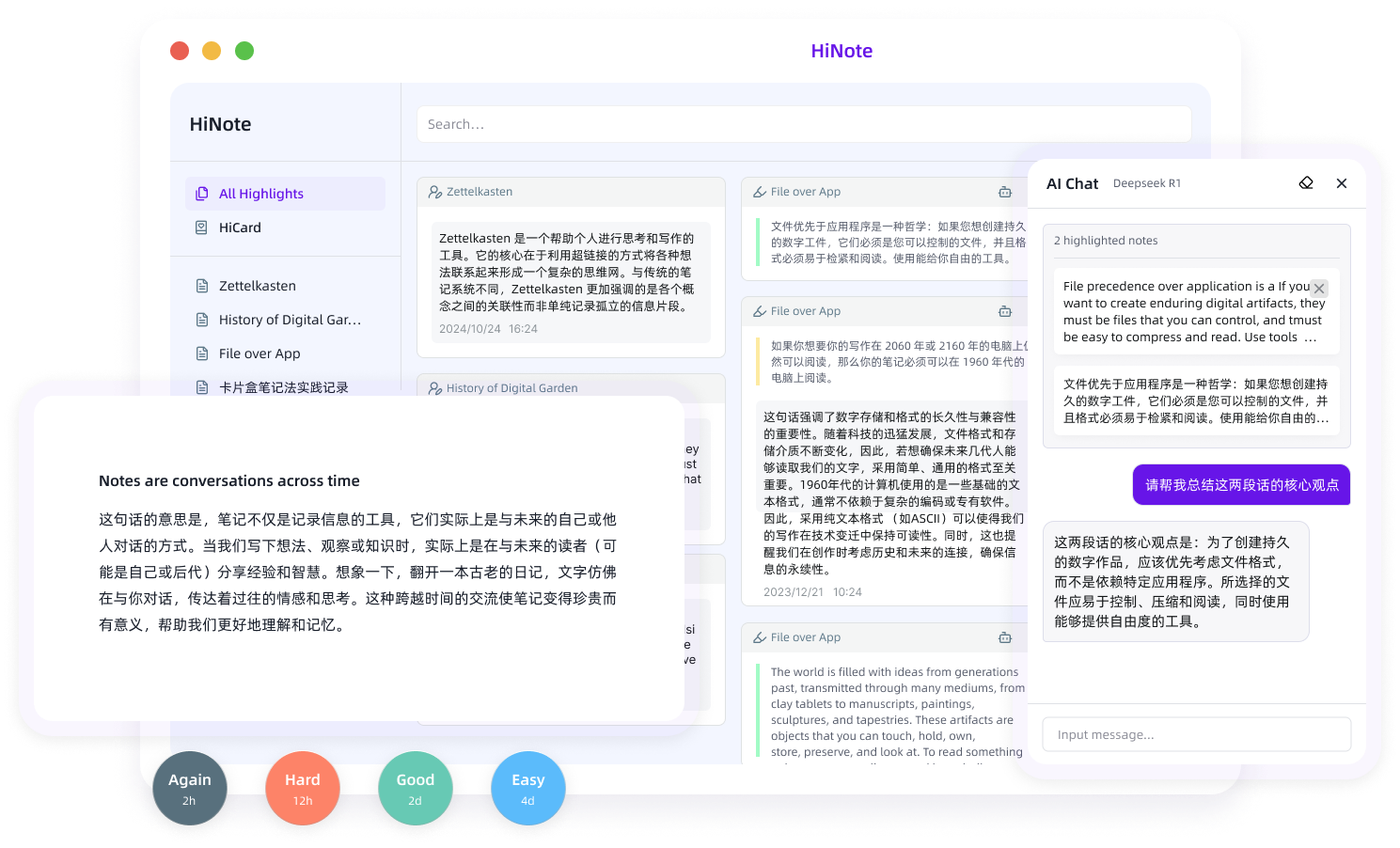The width and height of the screenshot is (1400, 848).
Task: Click the highlighter icon on the Zettelkasten card header
Action: 434,191
